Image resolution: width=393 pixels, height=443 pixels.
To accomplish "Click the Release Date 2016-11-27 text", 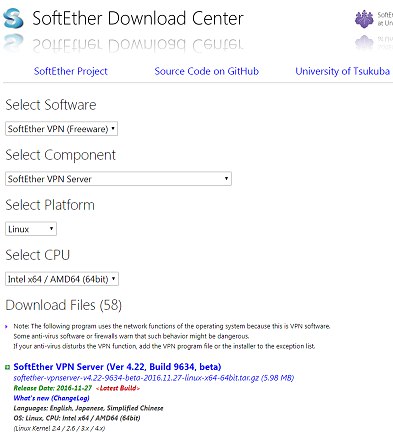I will point(53,388).
